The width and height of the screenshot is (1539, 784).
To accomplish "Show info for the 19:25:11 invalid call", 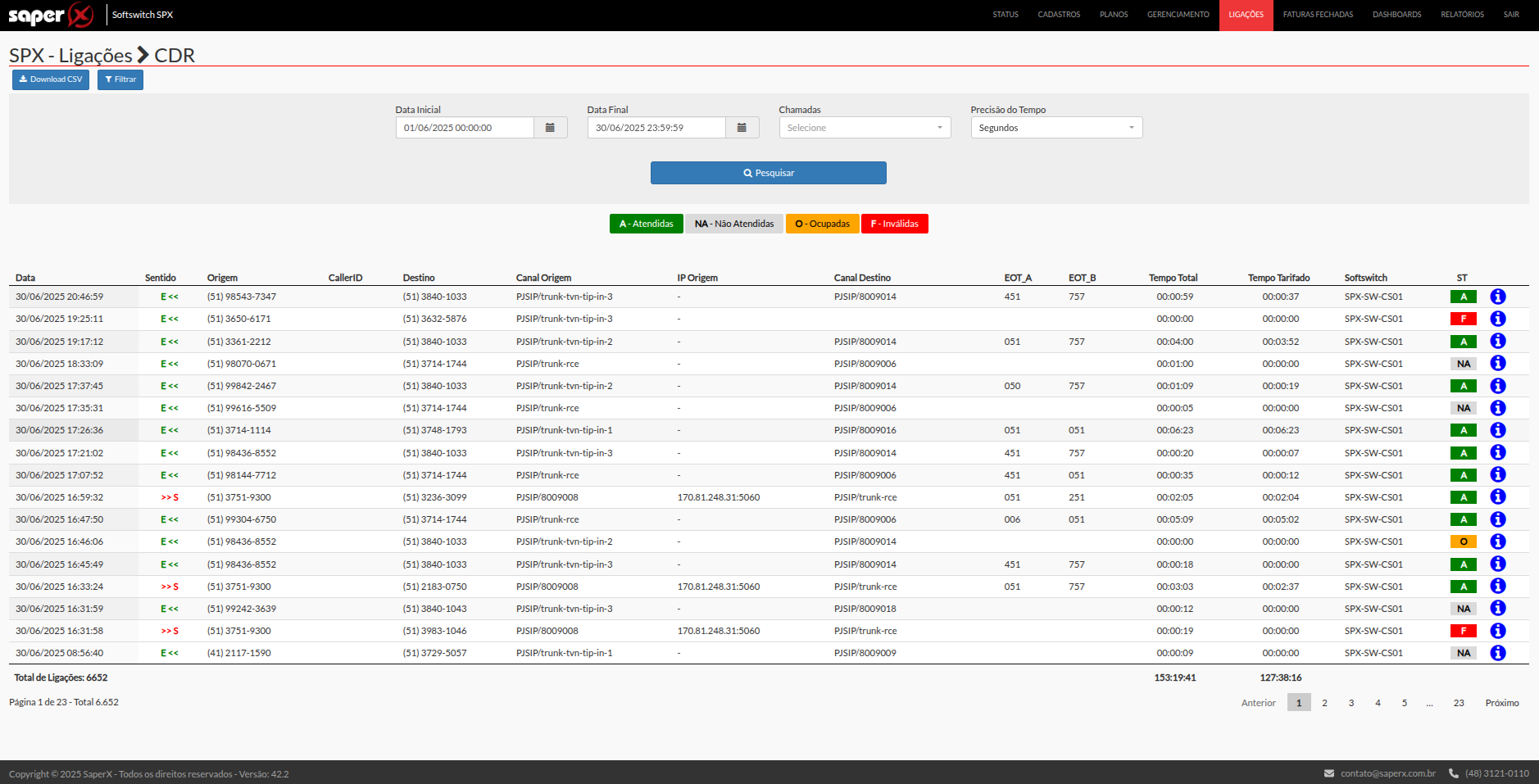I will (x=1497, y=319).
